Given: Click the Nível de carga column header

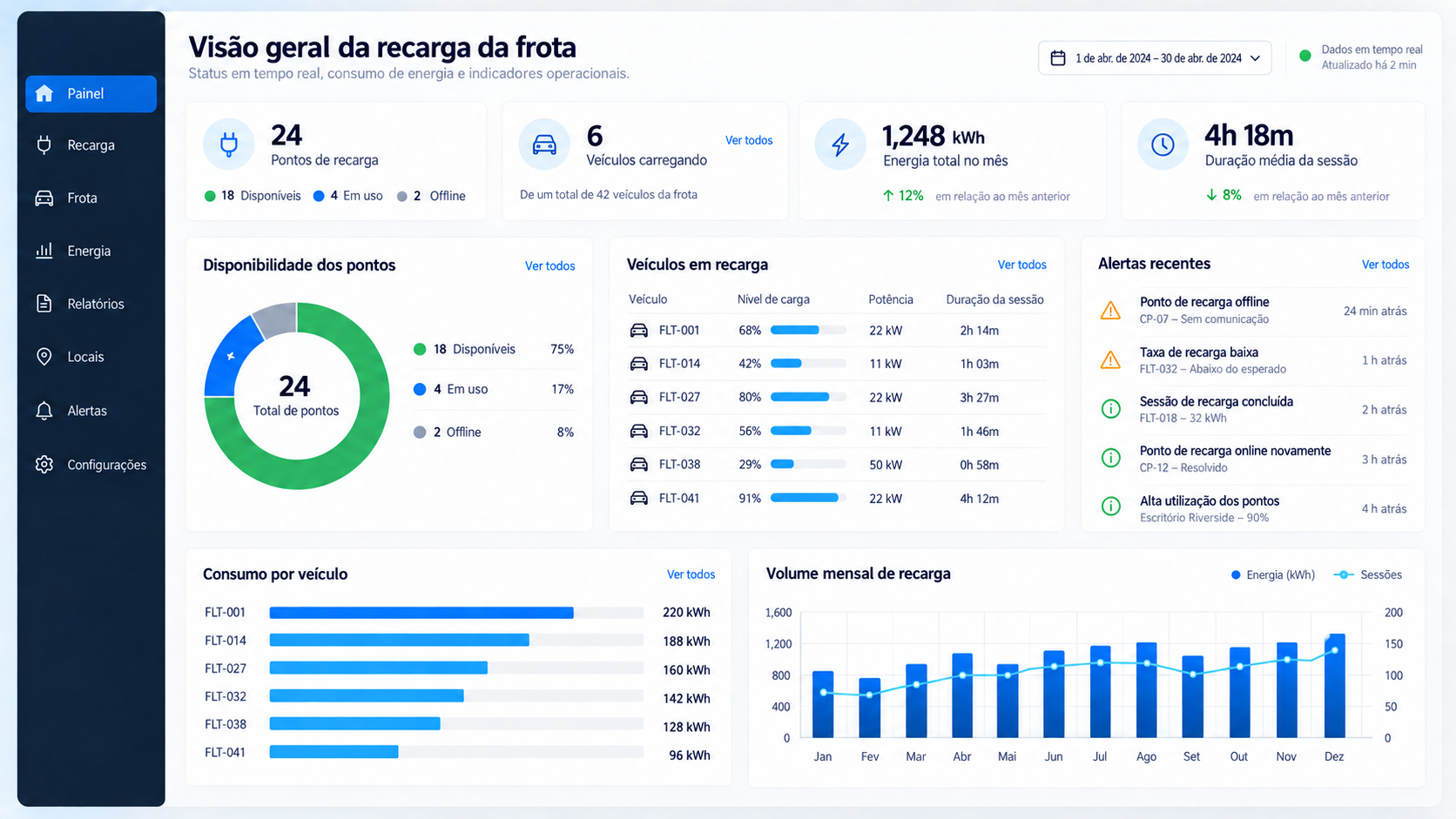Looking at the screenshot, I should 773,299.
